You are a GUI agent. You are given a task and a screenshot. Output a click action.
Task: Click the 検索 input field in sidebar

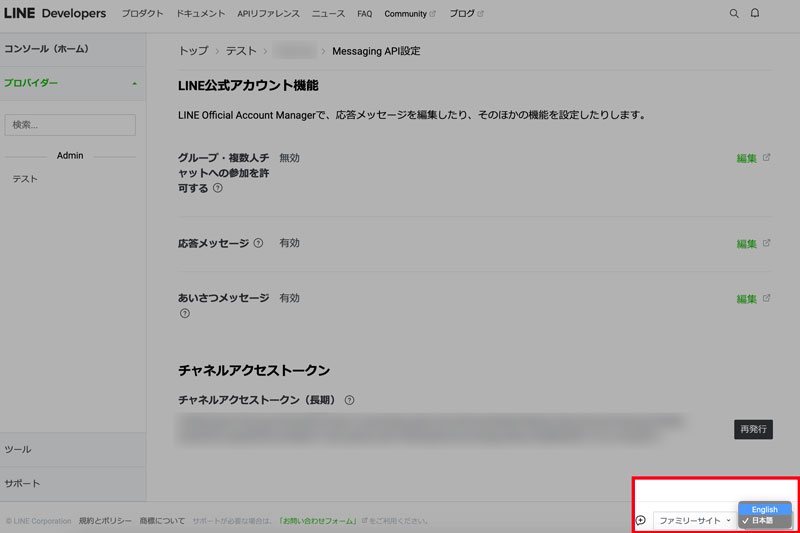tap(70, 125)
